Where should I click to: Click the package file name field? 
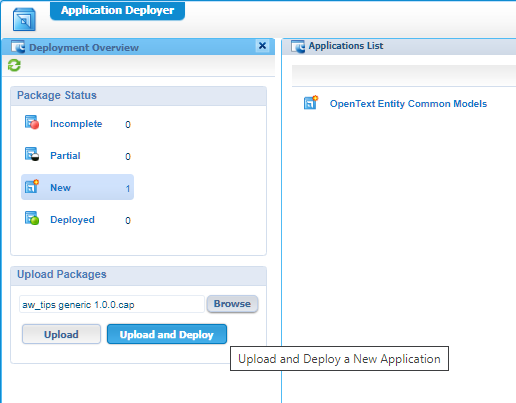pos(112,304)
